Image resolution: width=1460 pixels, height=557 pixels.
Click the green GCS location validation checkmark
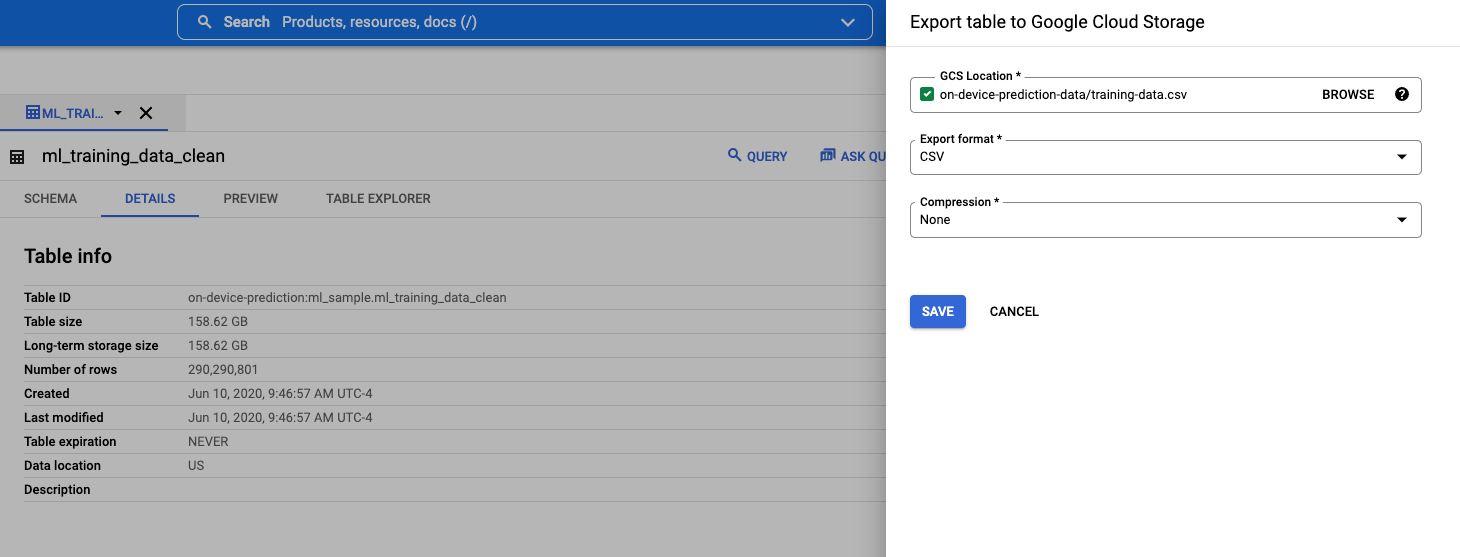pyautogui.click(x=927, y=95)
